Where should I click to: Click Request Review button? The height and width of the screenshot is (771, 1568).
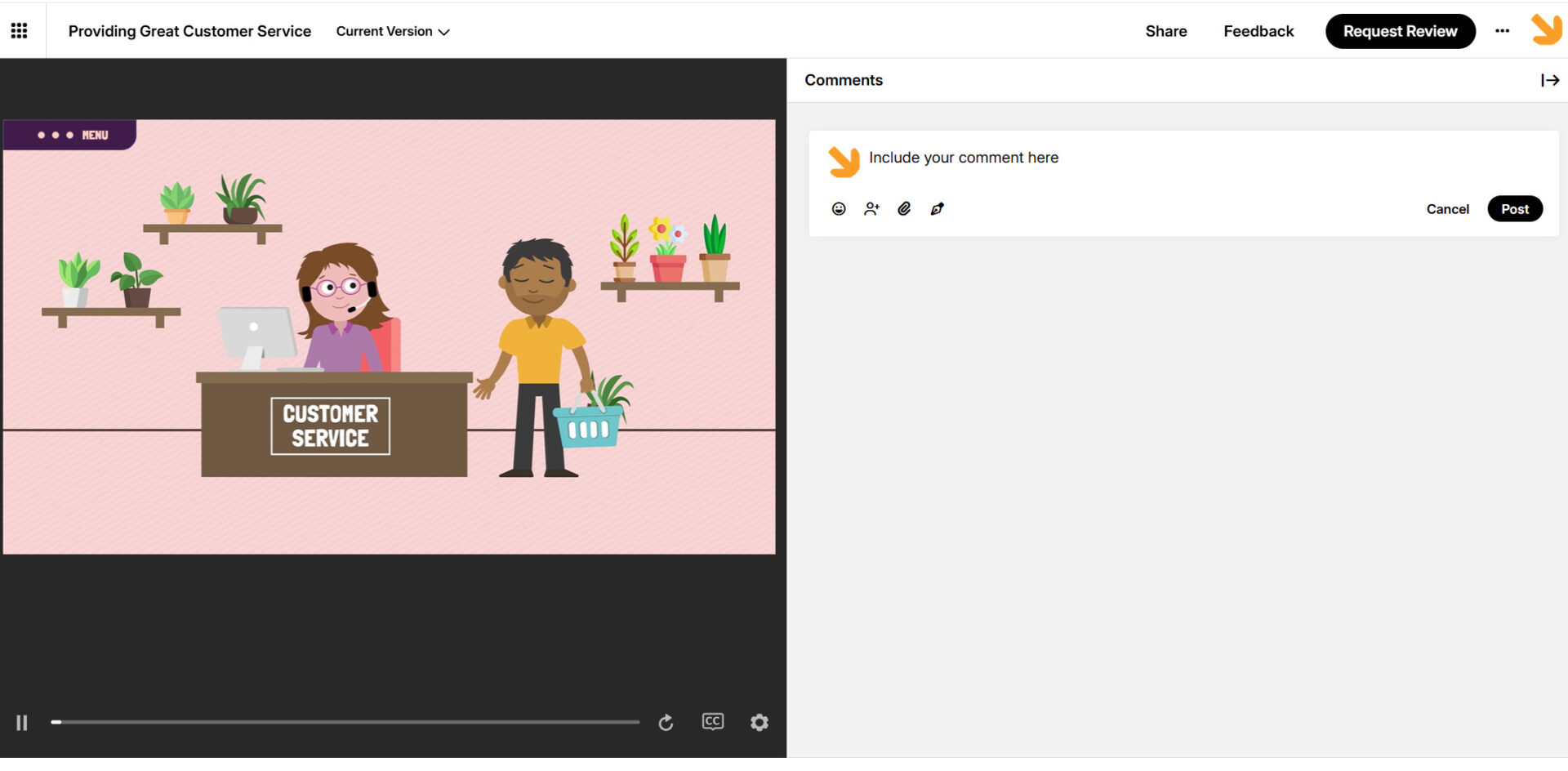tap(1400, 31)
